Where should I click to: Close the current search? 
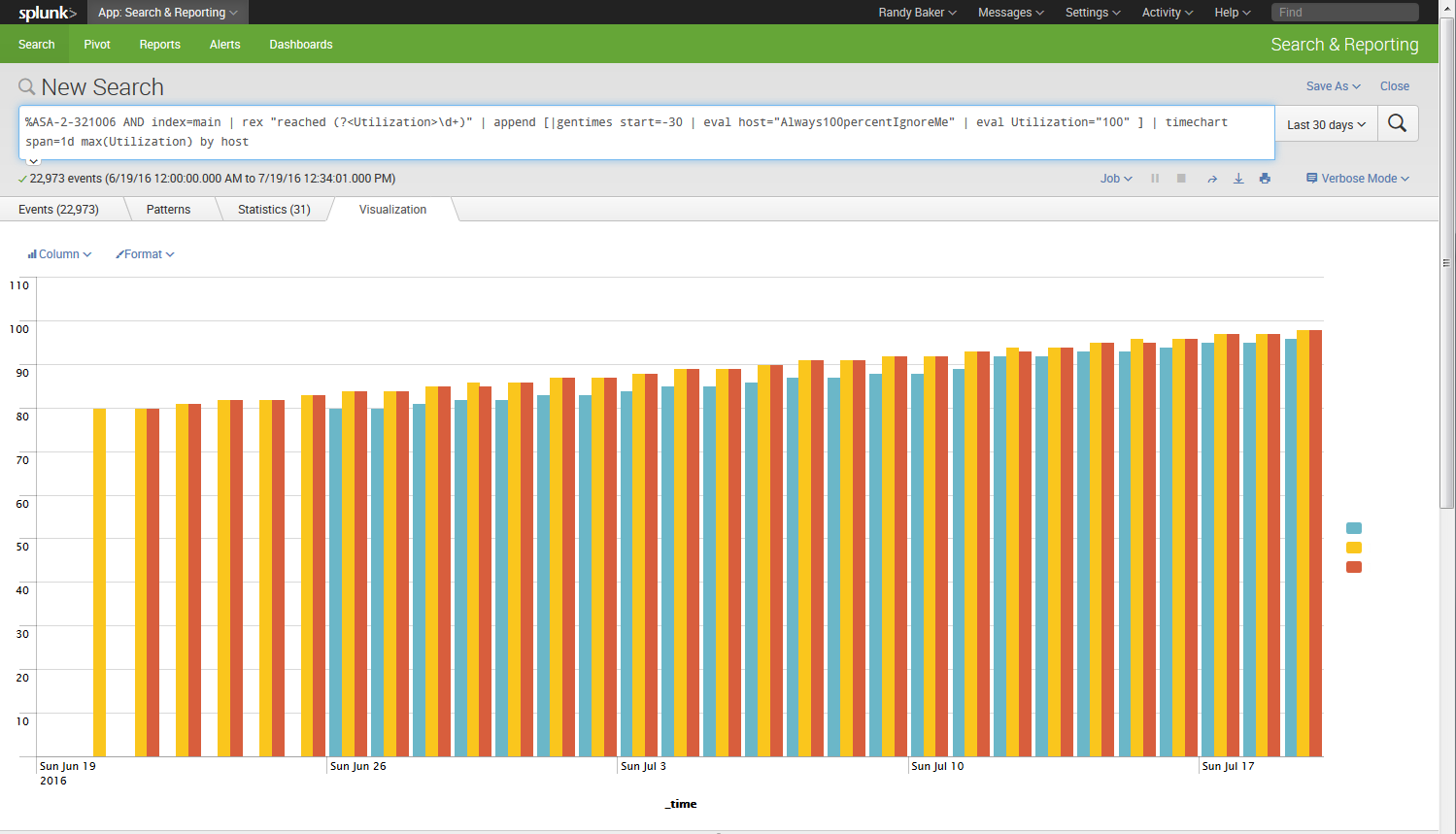coord(1395,85)
